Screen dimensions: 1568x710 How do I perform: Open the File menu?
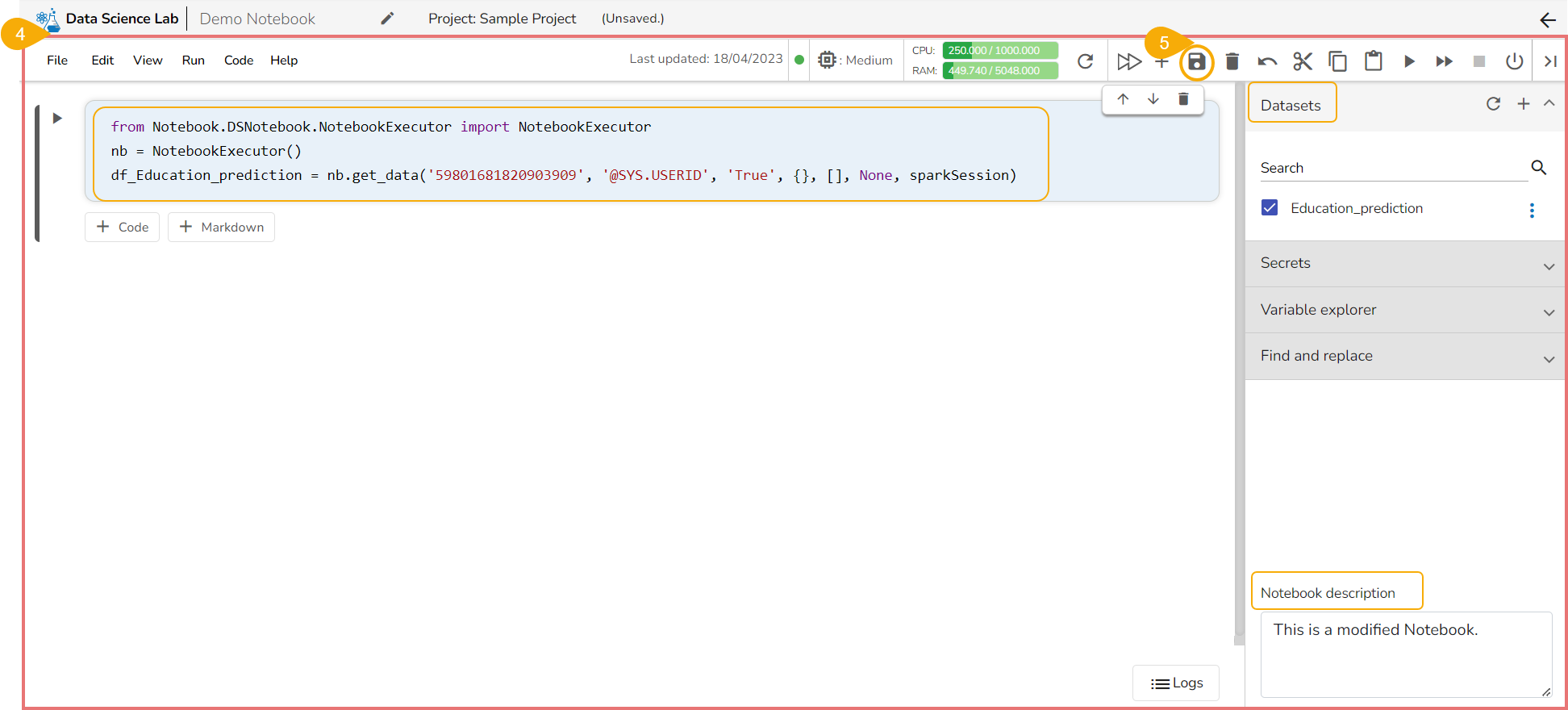57,61
